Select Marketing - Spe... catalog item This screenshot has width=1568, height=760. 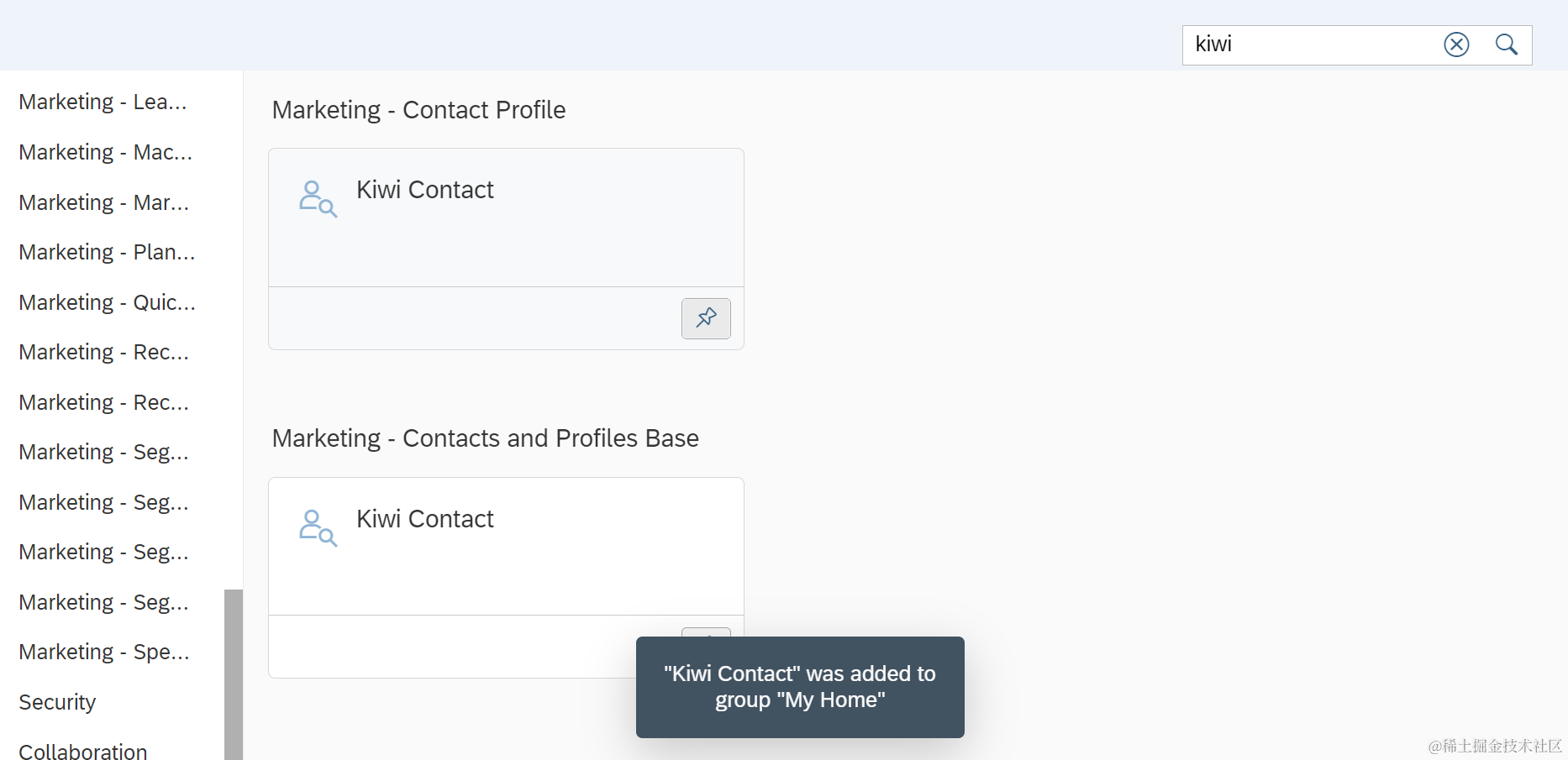[103, 652]
